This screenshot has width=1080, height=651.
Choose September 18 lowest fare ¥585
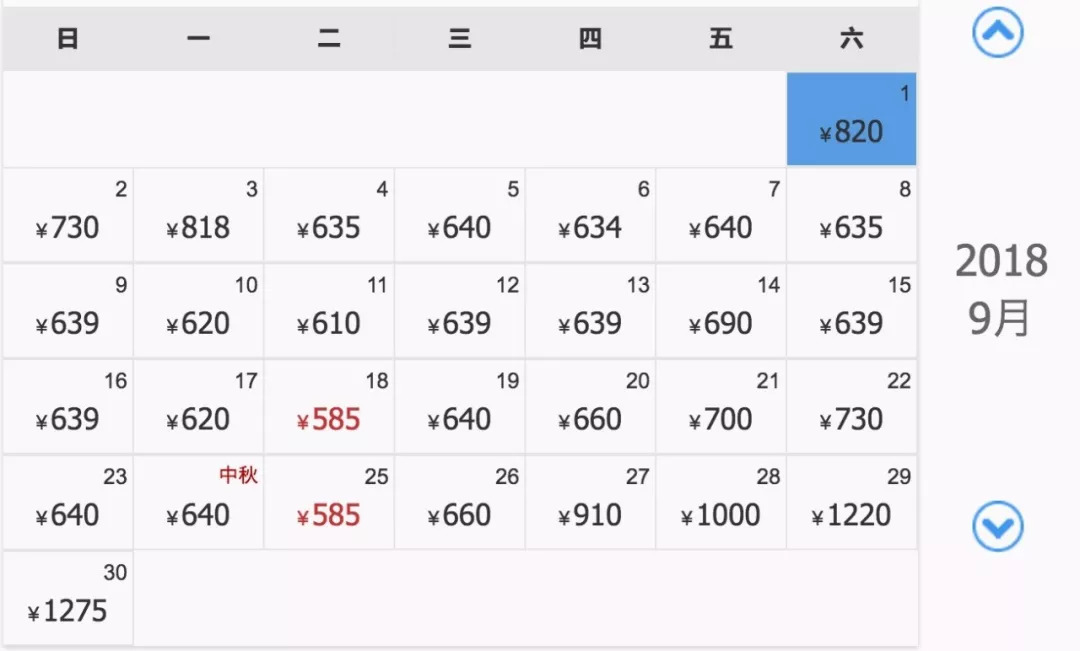[329, 406]
